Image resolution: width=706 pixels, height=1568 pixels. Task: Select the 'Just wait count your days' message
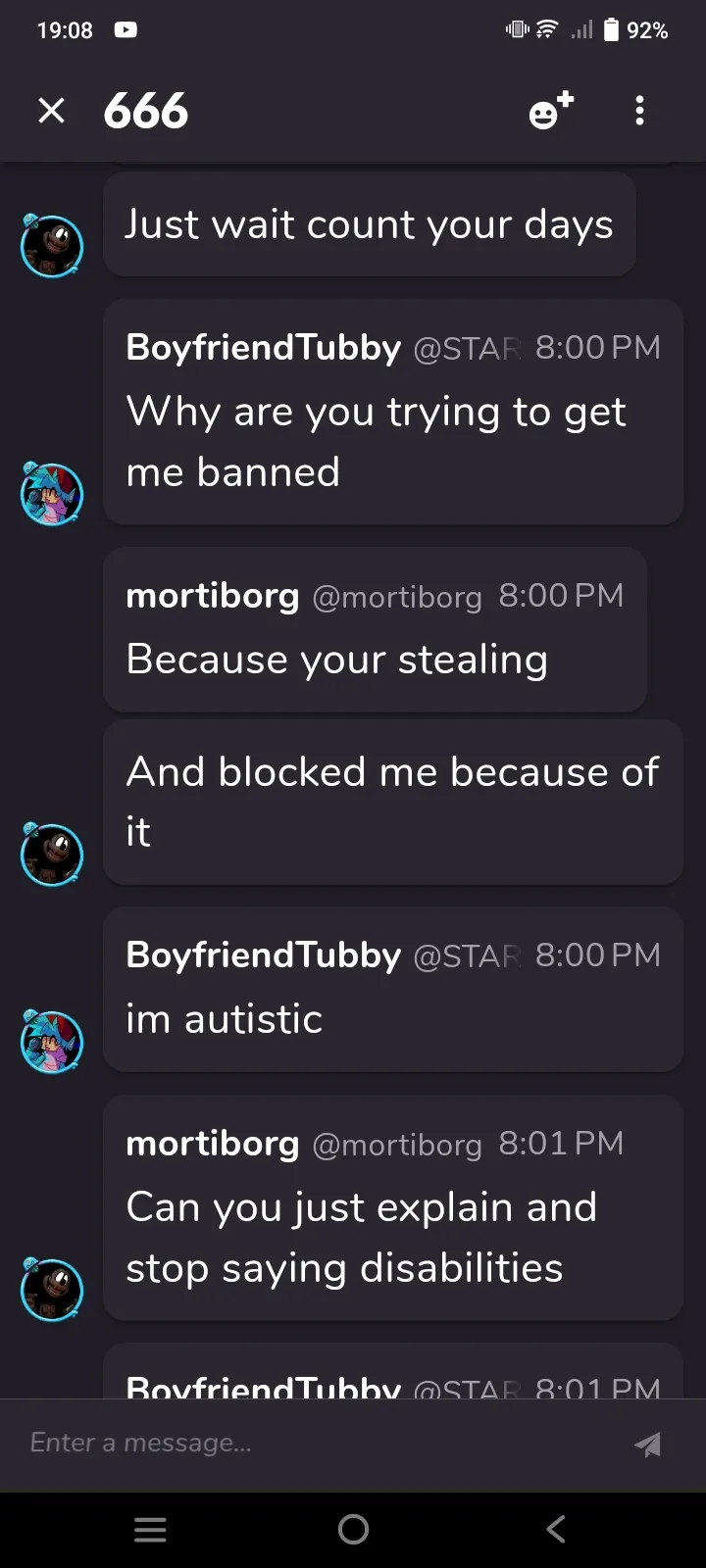pyautogui.click(x=369, y=225)
